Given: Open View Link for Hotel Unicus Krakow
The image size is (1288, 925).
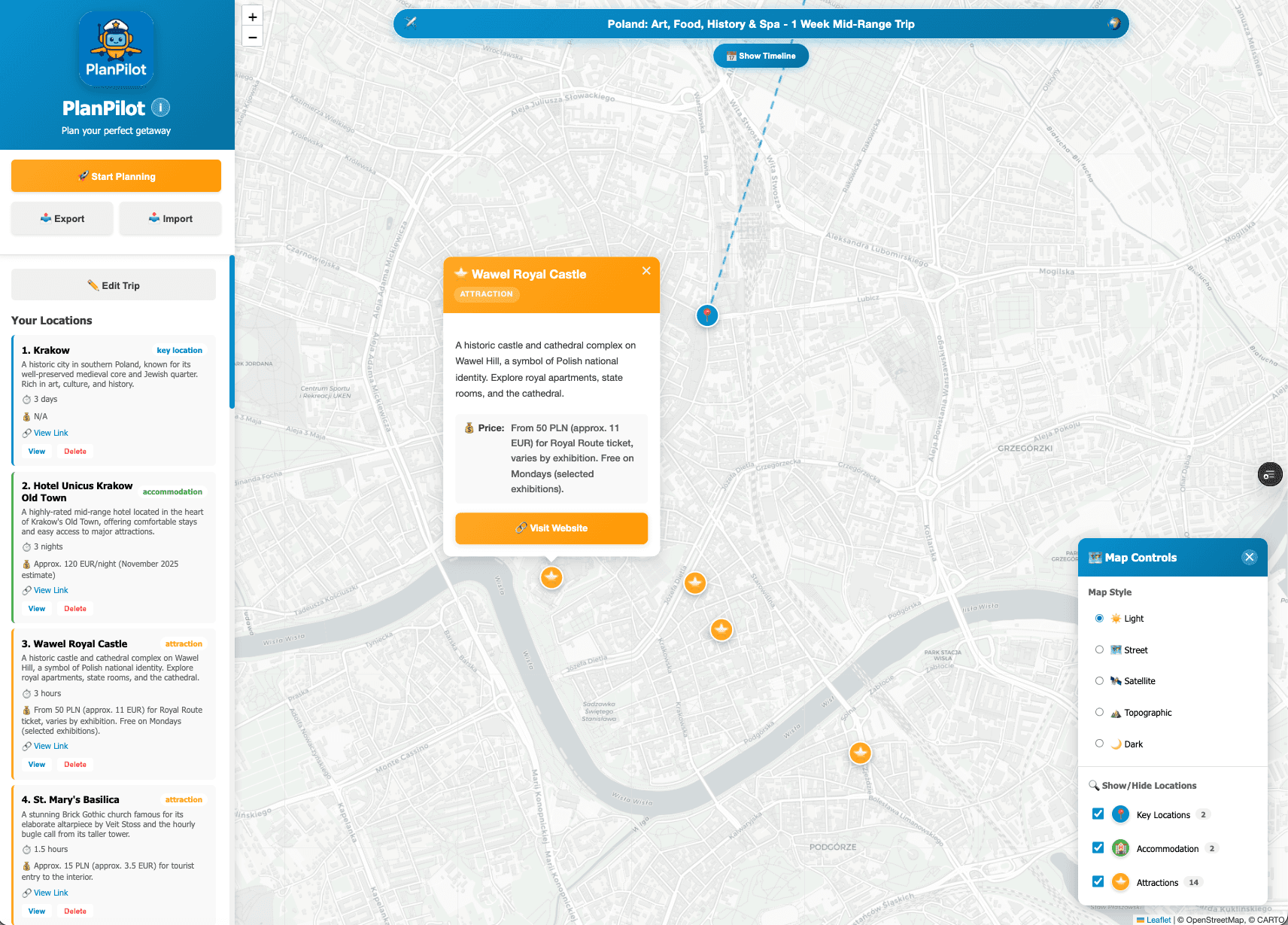Looking at the screenshot, I should click(50, 591).
